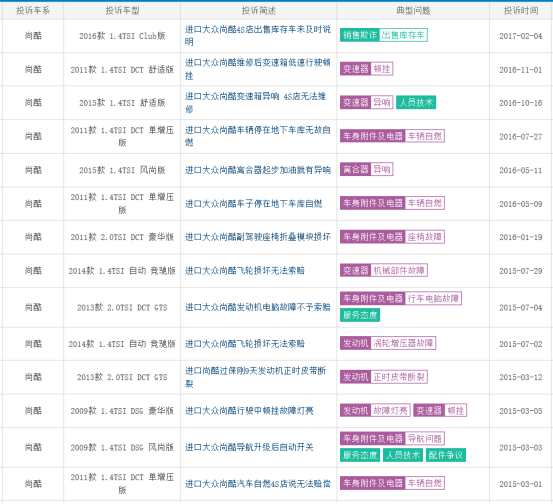Image resolution: width=553 pixels, height=504 pixels.
Task: Click the 车辆自燃 tag in the 2016-05-09 row
Action: pos(425,203)
